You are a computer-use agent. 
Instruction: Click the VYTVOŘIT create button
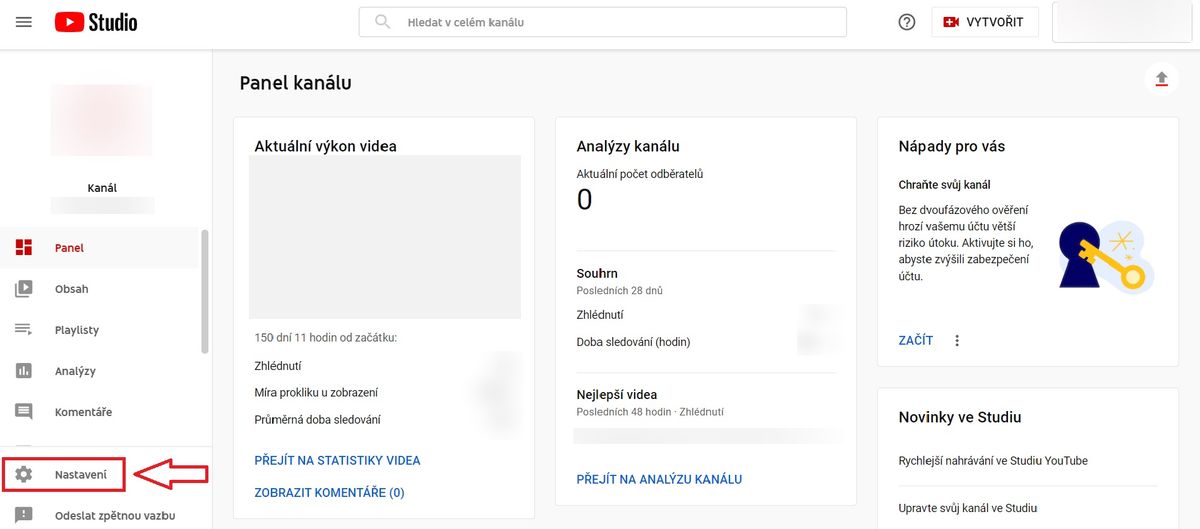[984, 22]
